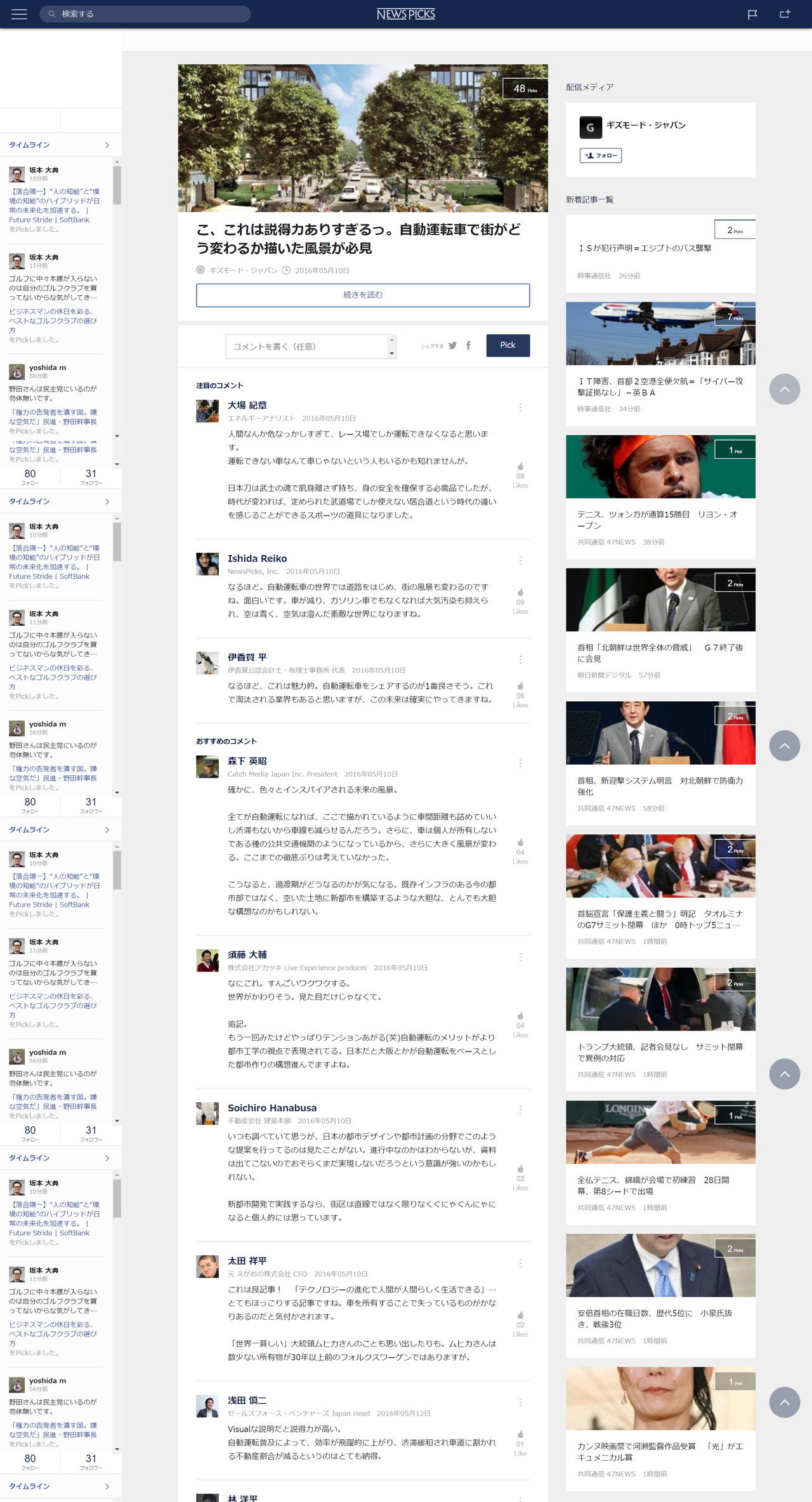Follow ギズモード・ジャパン with フォロー button
This screenshot has height=1502, width=812.
point(601,155)
